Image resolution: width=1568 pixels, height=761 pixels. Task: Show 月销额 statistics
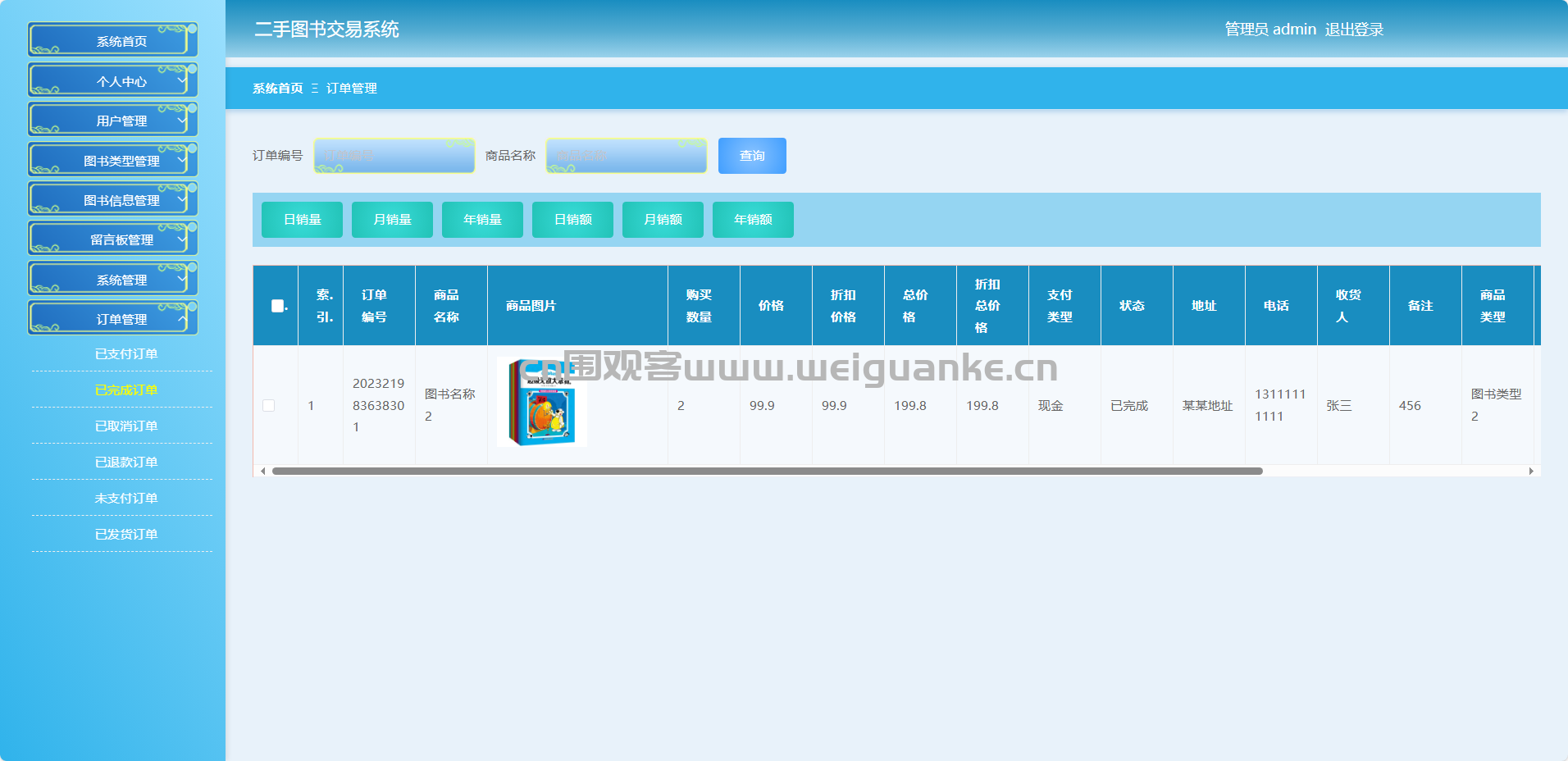pyautogui.click(x=663, y=220)
